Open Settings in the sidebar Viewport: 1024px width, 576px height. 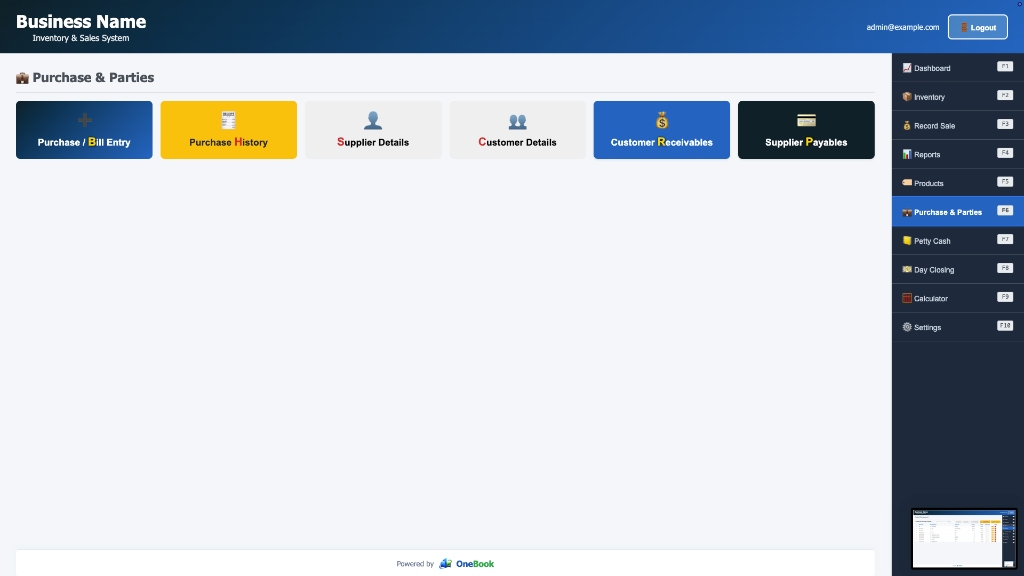pos(957,327)
